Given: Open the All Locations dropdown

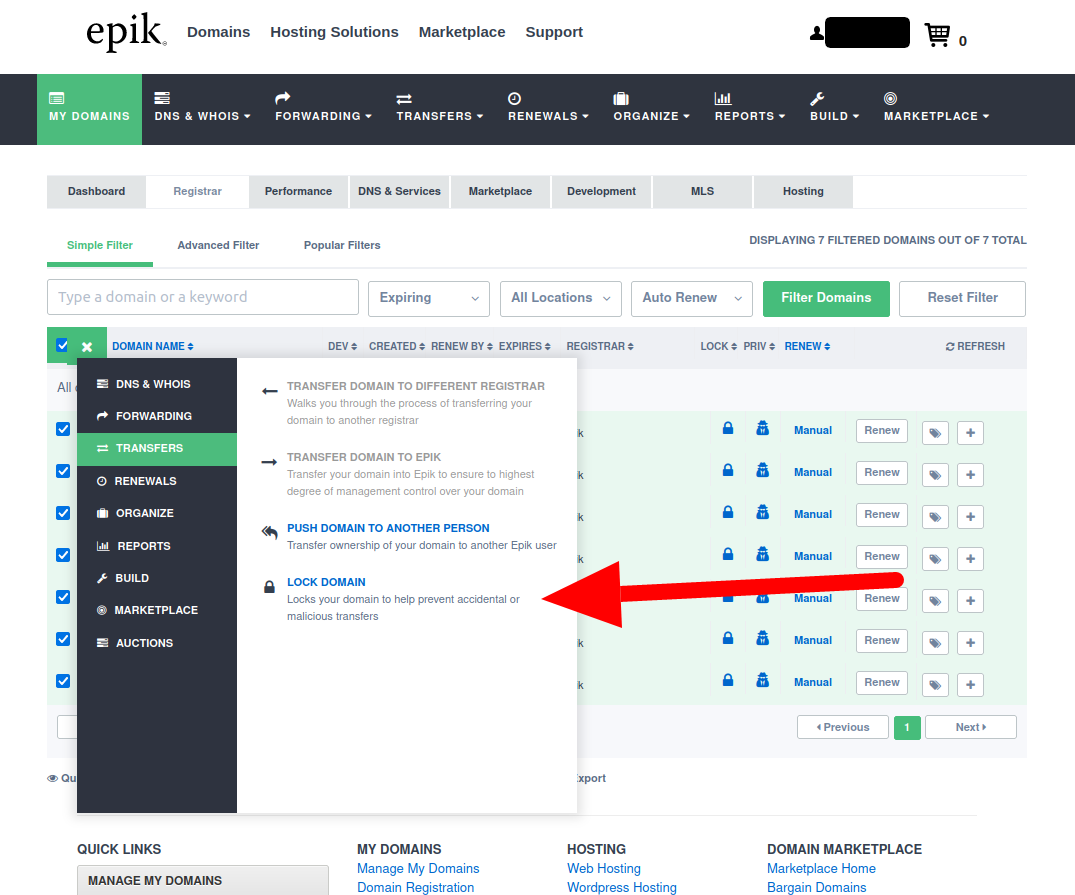Looking at the screenshot, I should [560, 298].
